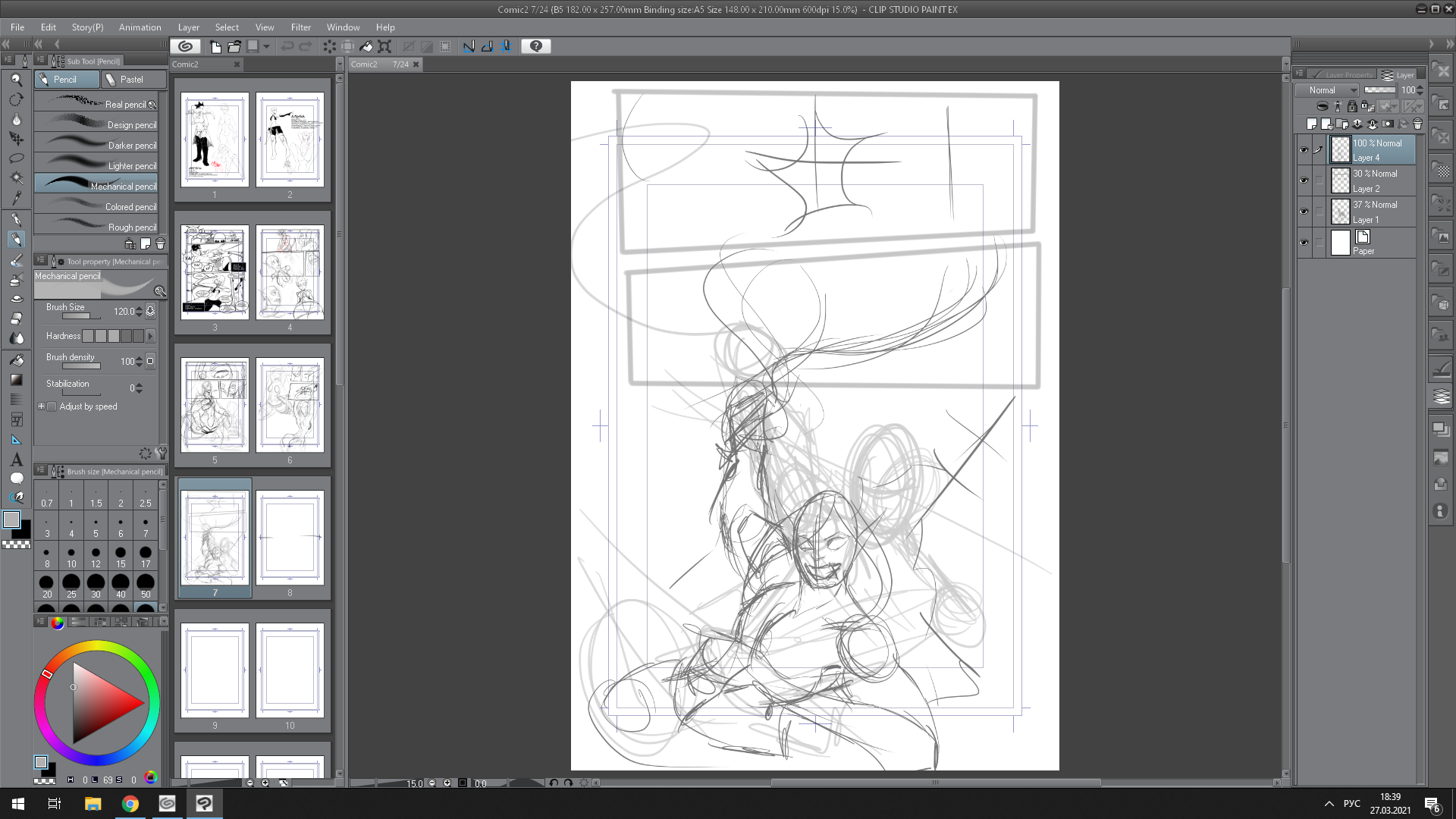Hide Layer 2 with eye icon
Viewport: 1456px width, 819px height.
(x=1304, y=180)
